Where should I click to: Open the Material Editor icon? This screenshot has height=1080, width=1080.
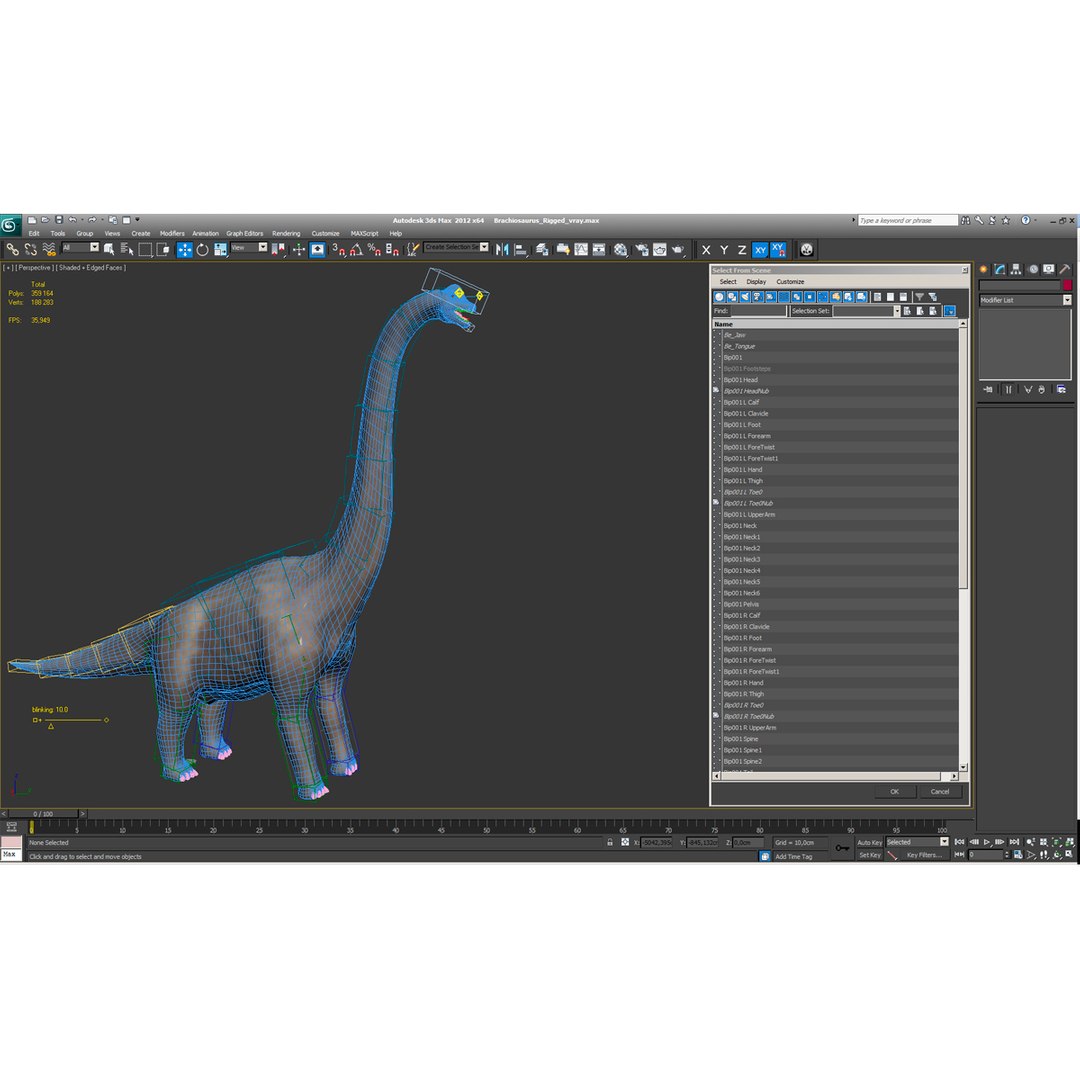tap(621, 249)
